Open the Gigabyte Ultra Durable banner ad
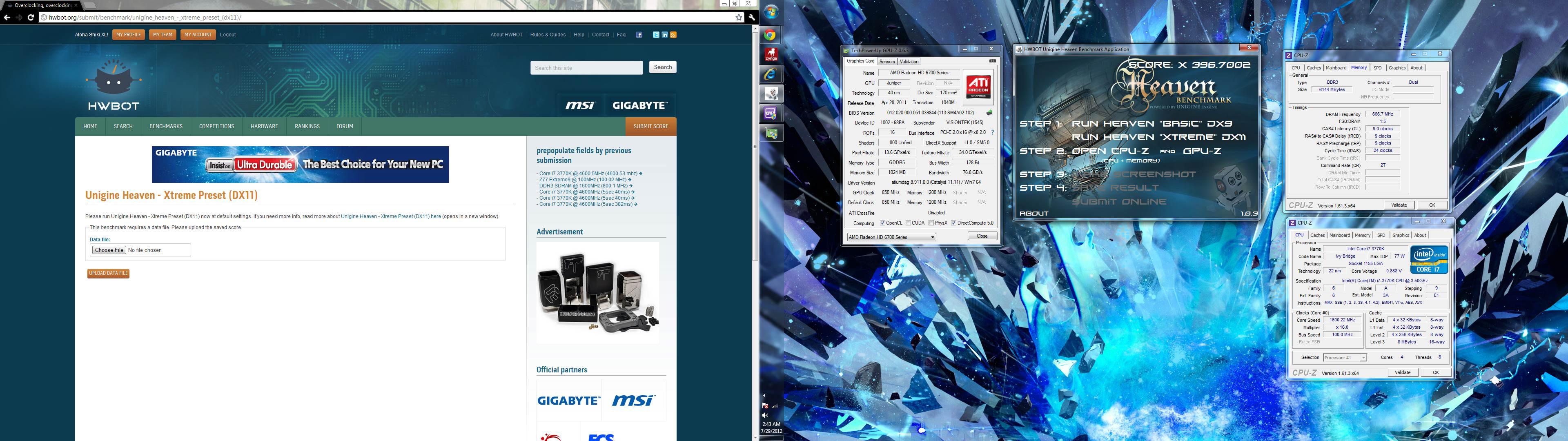 point(300,165)
